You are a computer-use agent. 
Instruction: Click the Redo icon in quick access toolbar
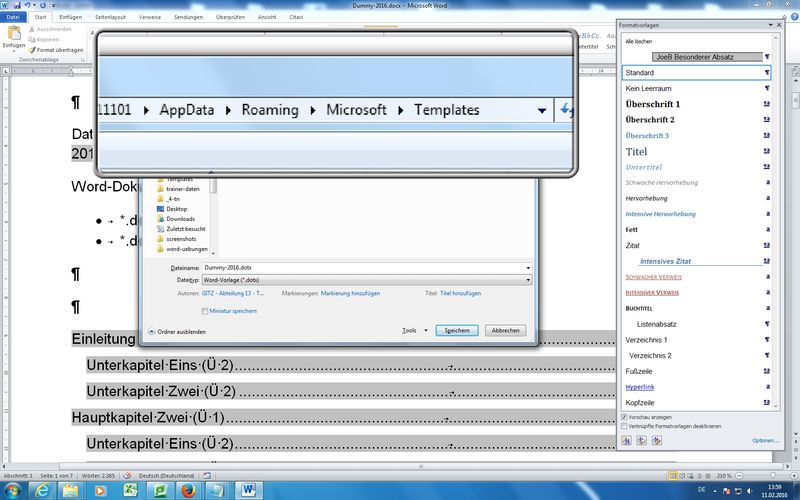[x=42, y=5]
